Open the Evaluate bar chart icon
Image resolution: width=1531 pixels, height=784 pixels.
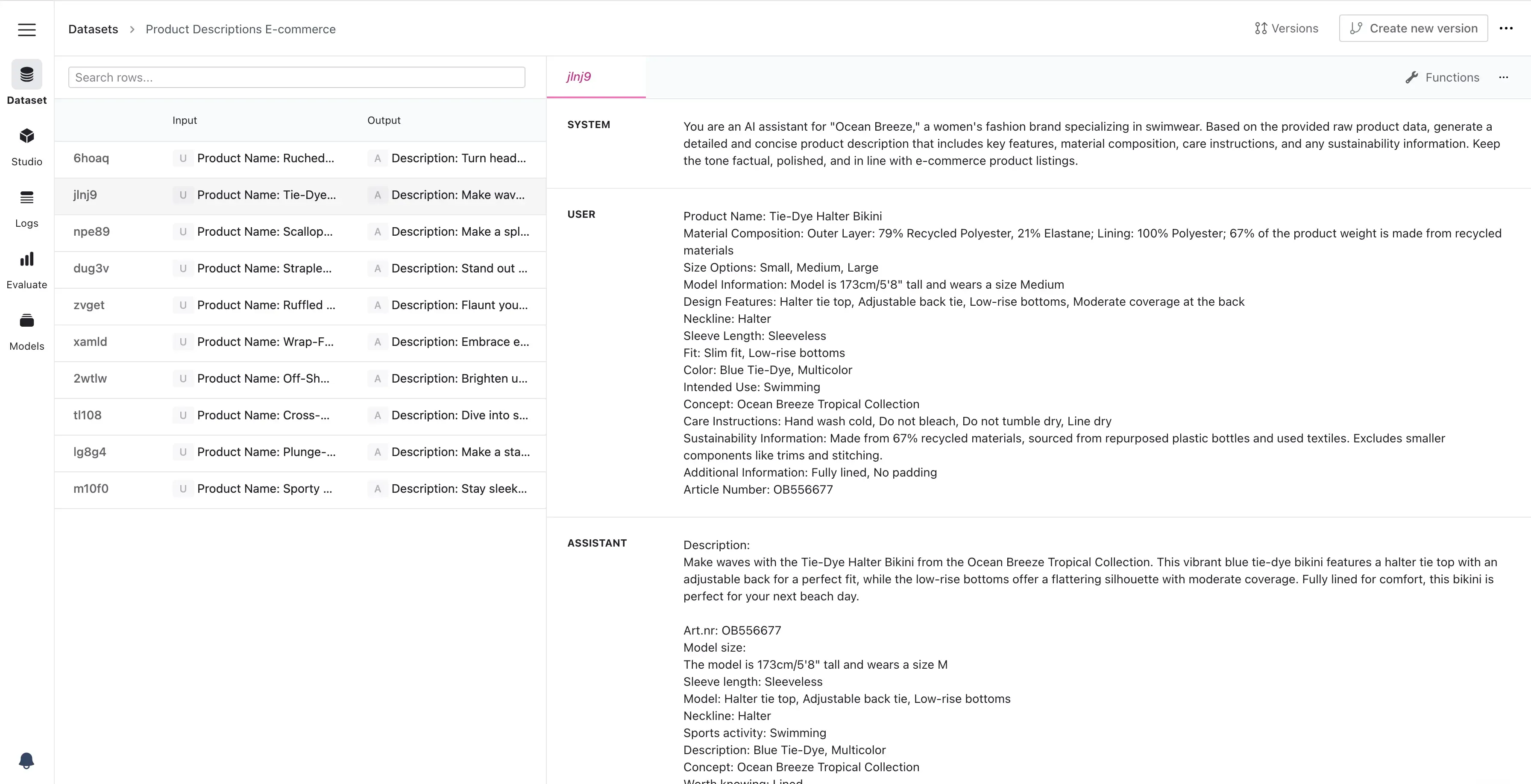(27, 260)
